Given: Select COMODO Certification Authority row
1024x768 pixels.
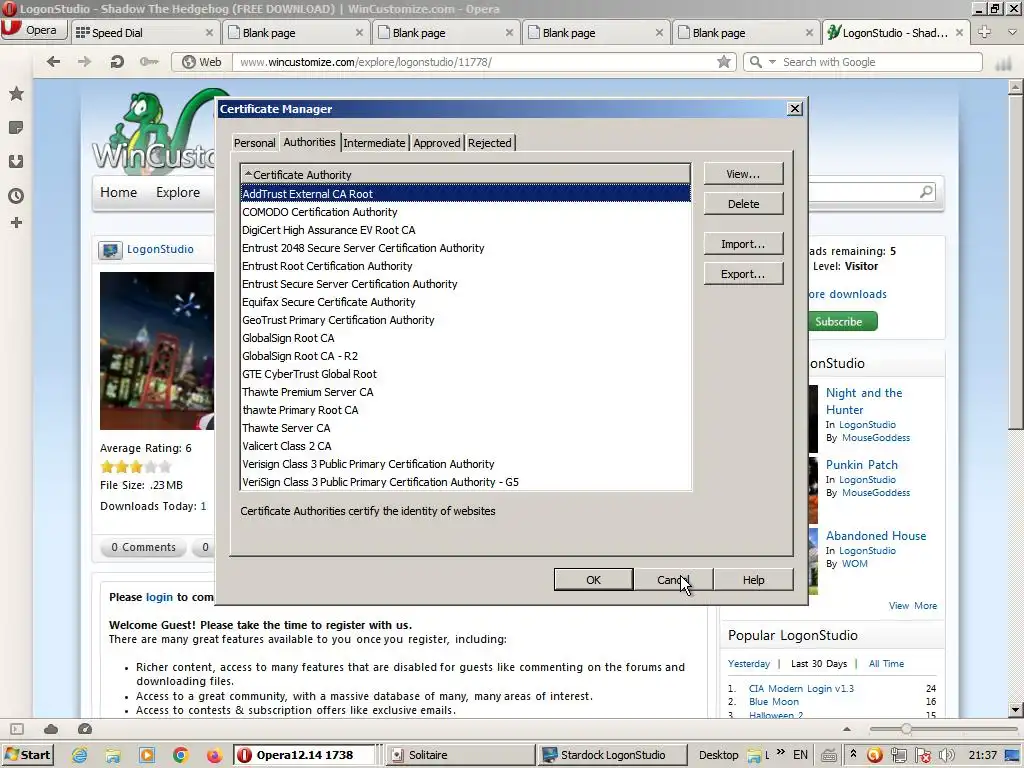Looking at the screenshot, I should (x=466, y=212).
